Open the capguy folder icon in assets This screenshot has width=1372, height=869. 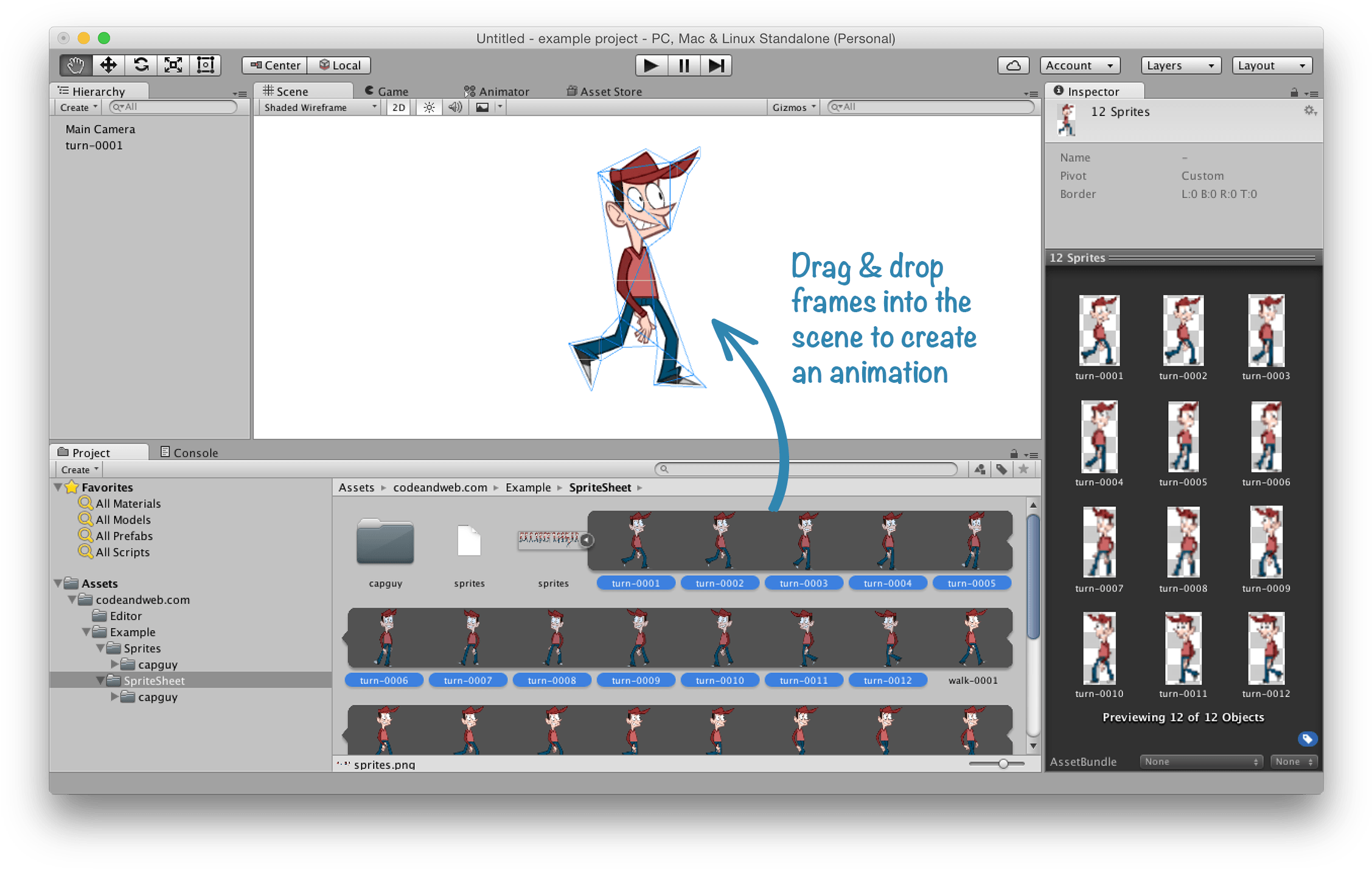tap(385, 541)
